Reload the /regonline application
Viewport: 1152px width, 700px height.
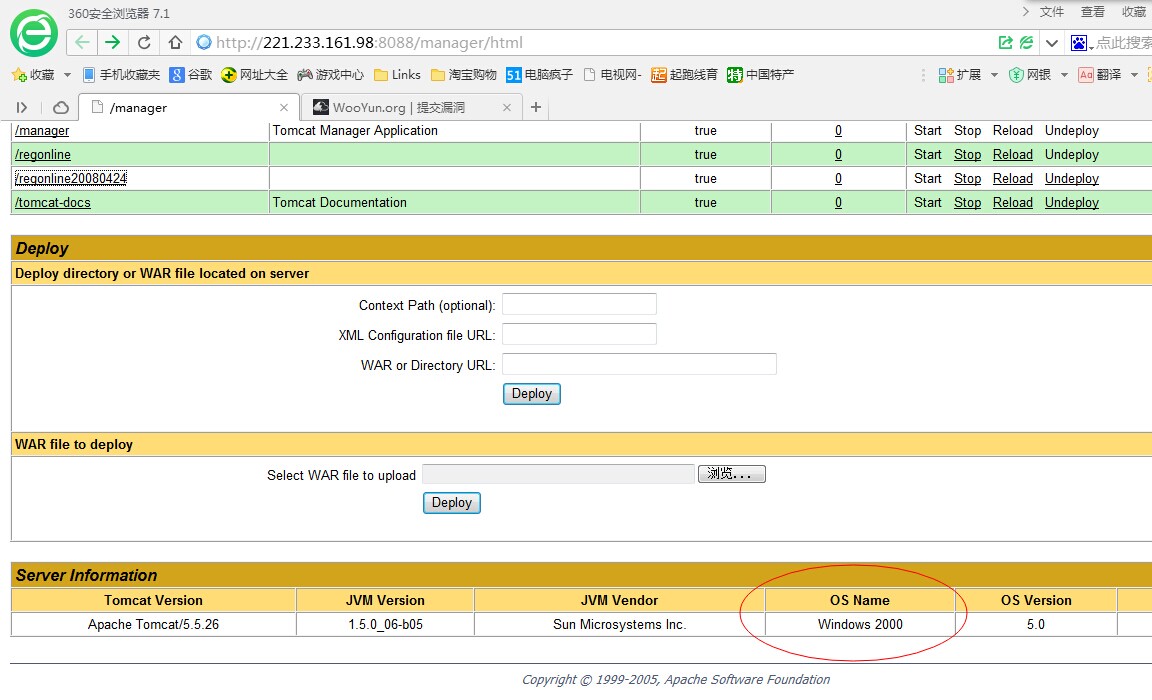tap(1012, 155)
